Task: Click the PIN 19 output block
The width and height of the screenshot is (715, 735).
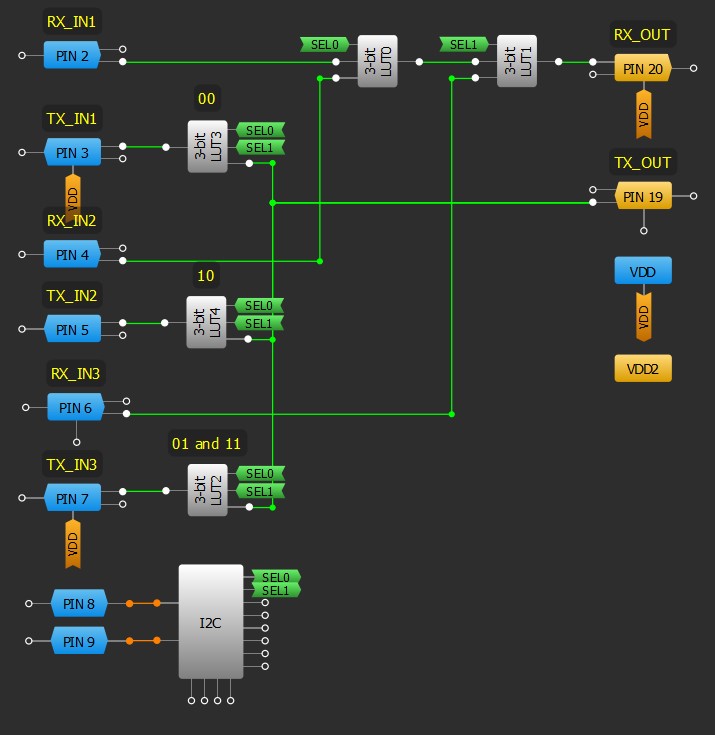Action: pyautogui.click(x=642, y=197)
